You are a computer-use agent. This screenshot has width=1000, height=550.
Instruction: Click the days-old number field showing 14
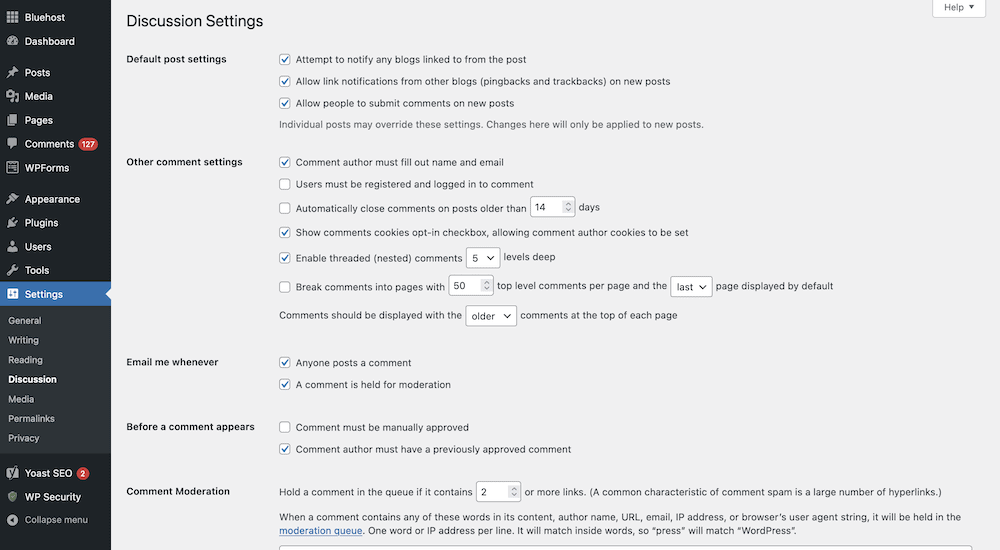[x=546, y=208]
